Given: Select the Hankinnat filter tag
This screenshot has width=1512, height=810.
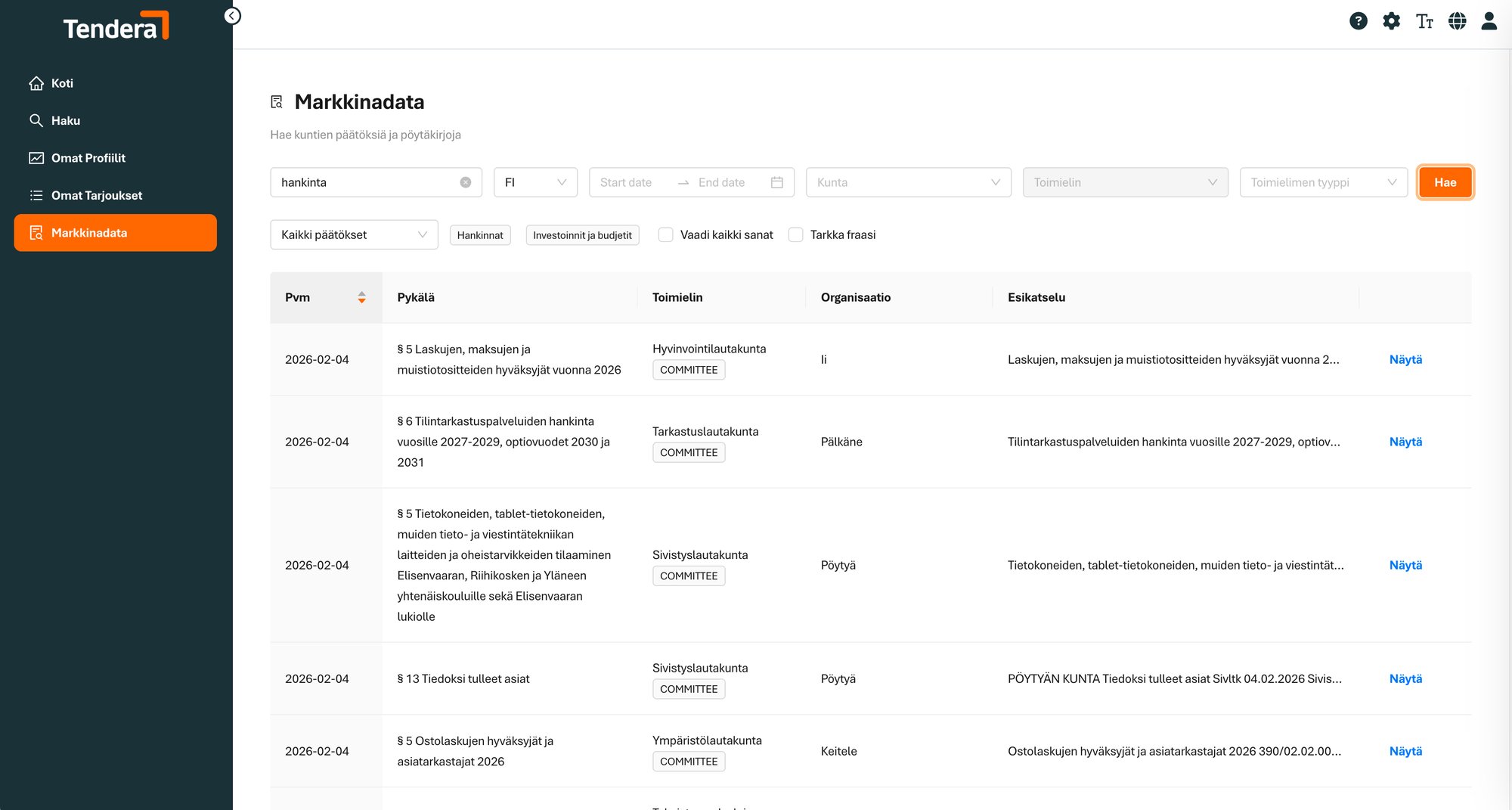Looking at the screenshot, I should [480, 235].
